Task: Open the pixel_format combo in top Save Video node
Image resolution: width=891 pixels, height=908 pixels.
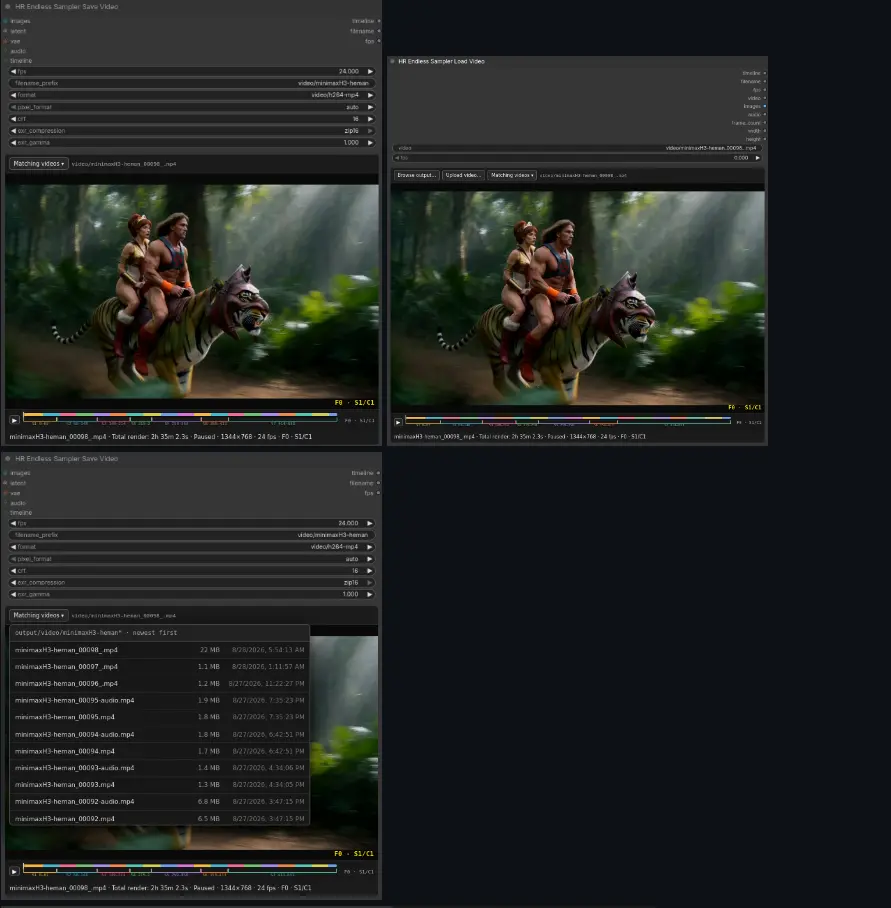Action: click(192, 107)
